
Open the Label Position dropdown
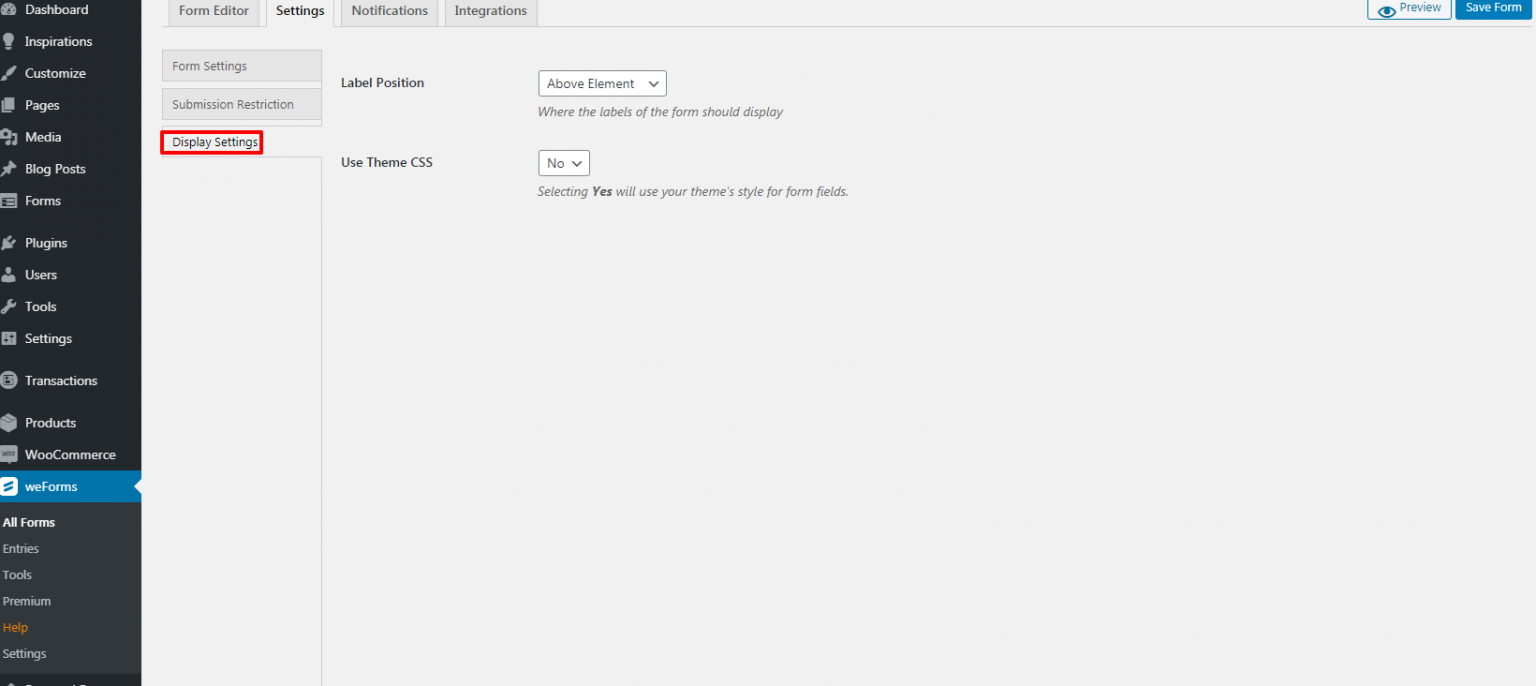[601, 83]
